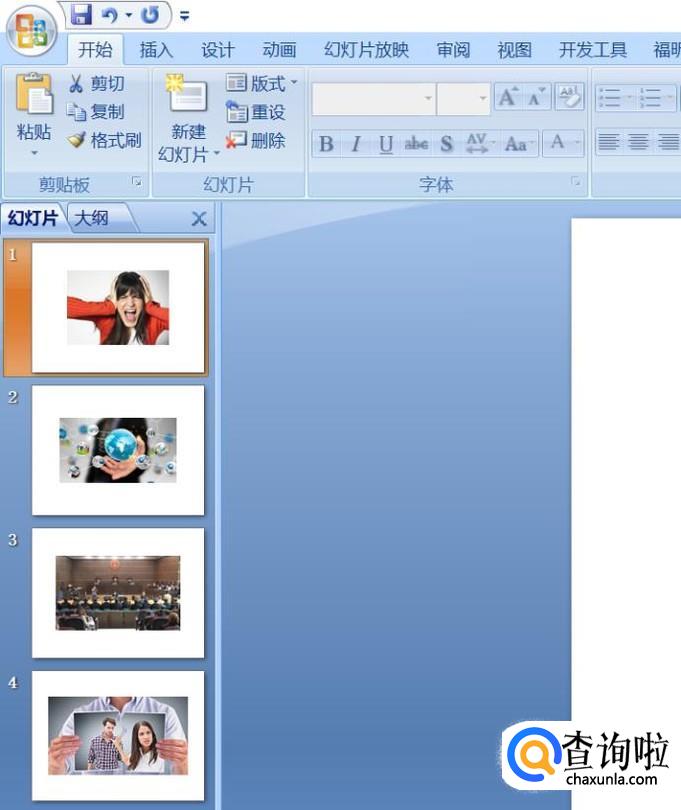Open the 动画 ribbon tab
Screen dimensions: 681x810
pyautogui.click(x=279, y=50)
